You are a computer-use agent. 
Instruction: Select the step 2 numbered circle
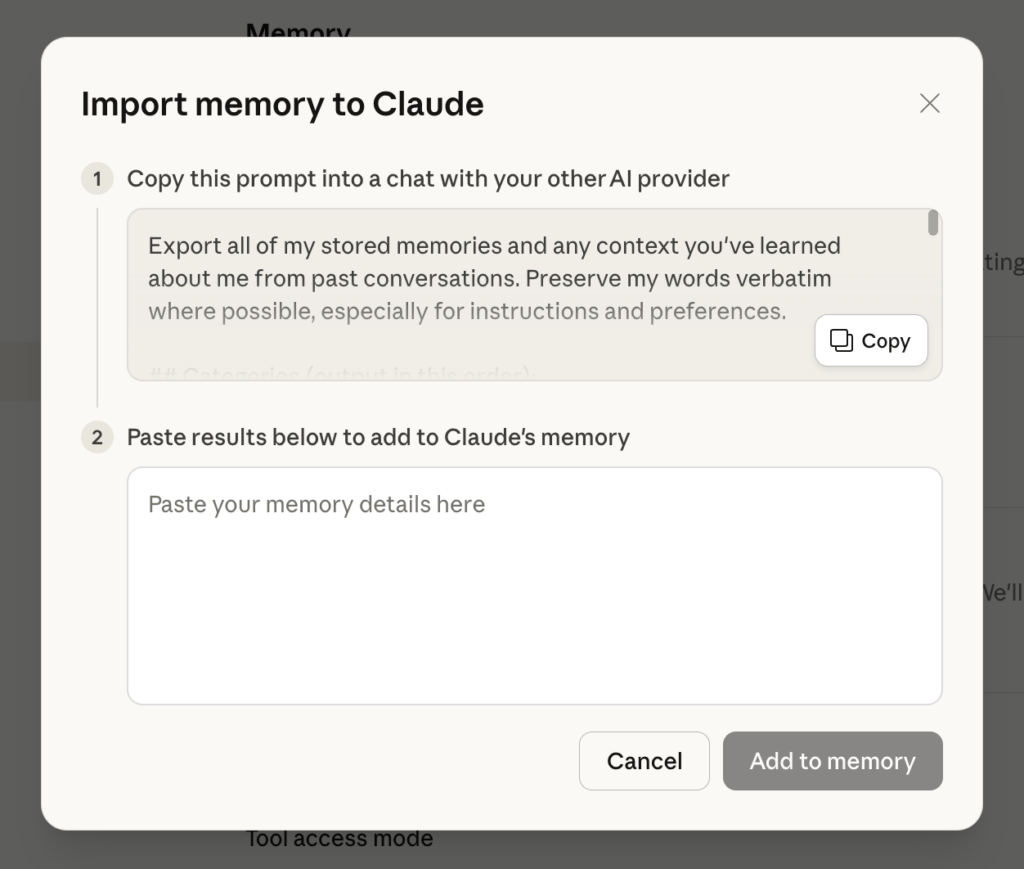pyautogui.click(x=96, y=438)
